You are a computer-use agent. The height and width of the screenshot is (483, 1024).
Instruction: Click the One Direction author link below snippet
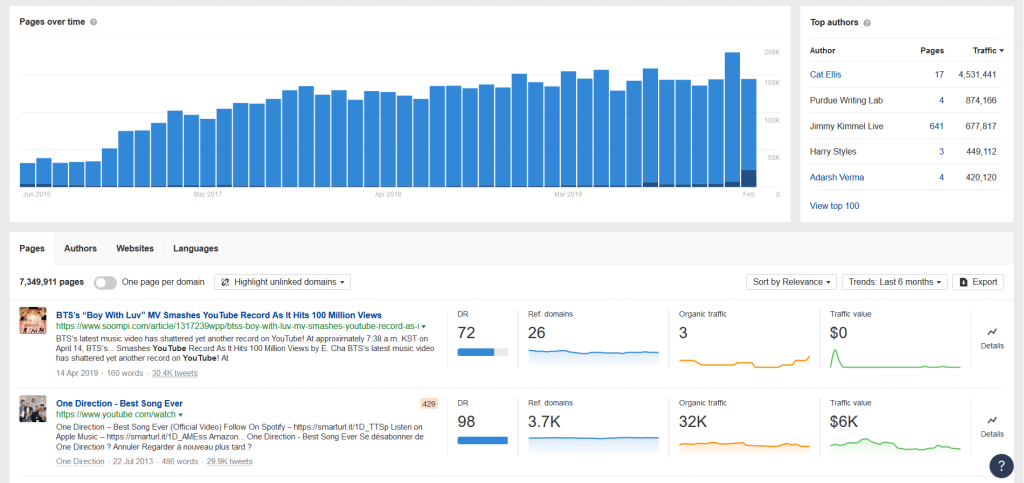(x=80, y=461)
